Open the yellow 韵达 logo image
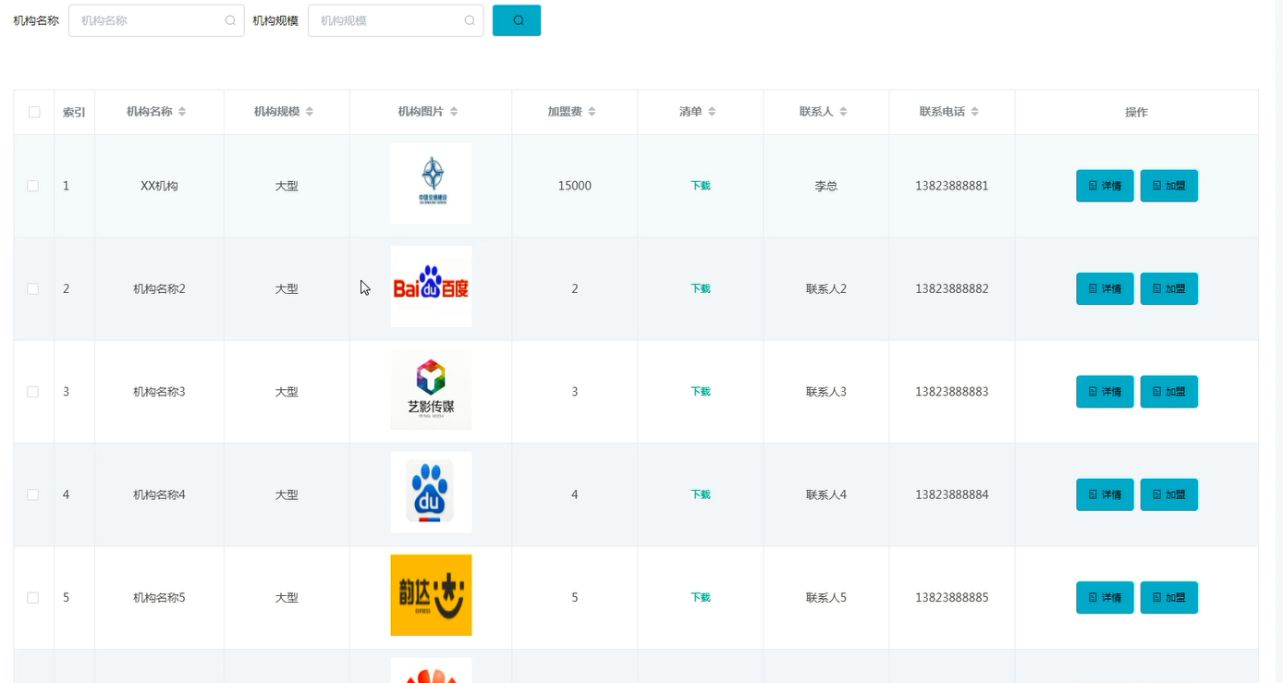The image size is (1283, 683). click(431, 596)
